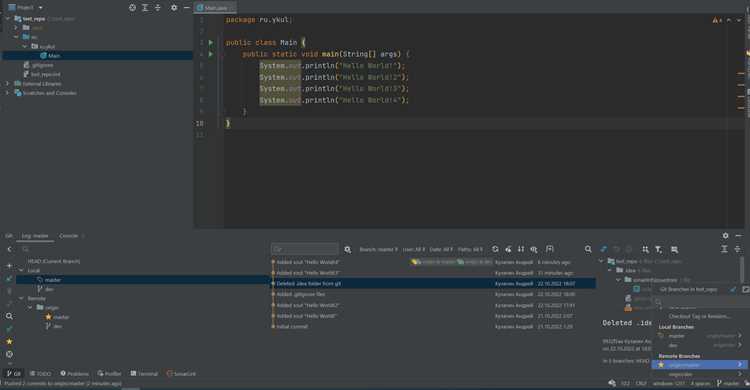Collapse the origin remote folder

click(x=30, y=308)
